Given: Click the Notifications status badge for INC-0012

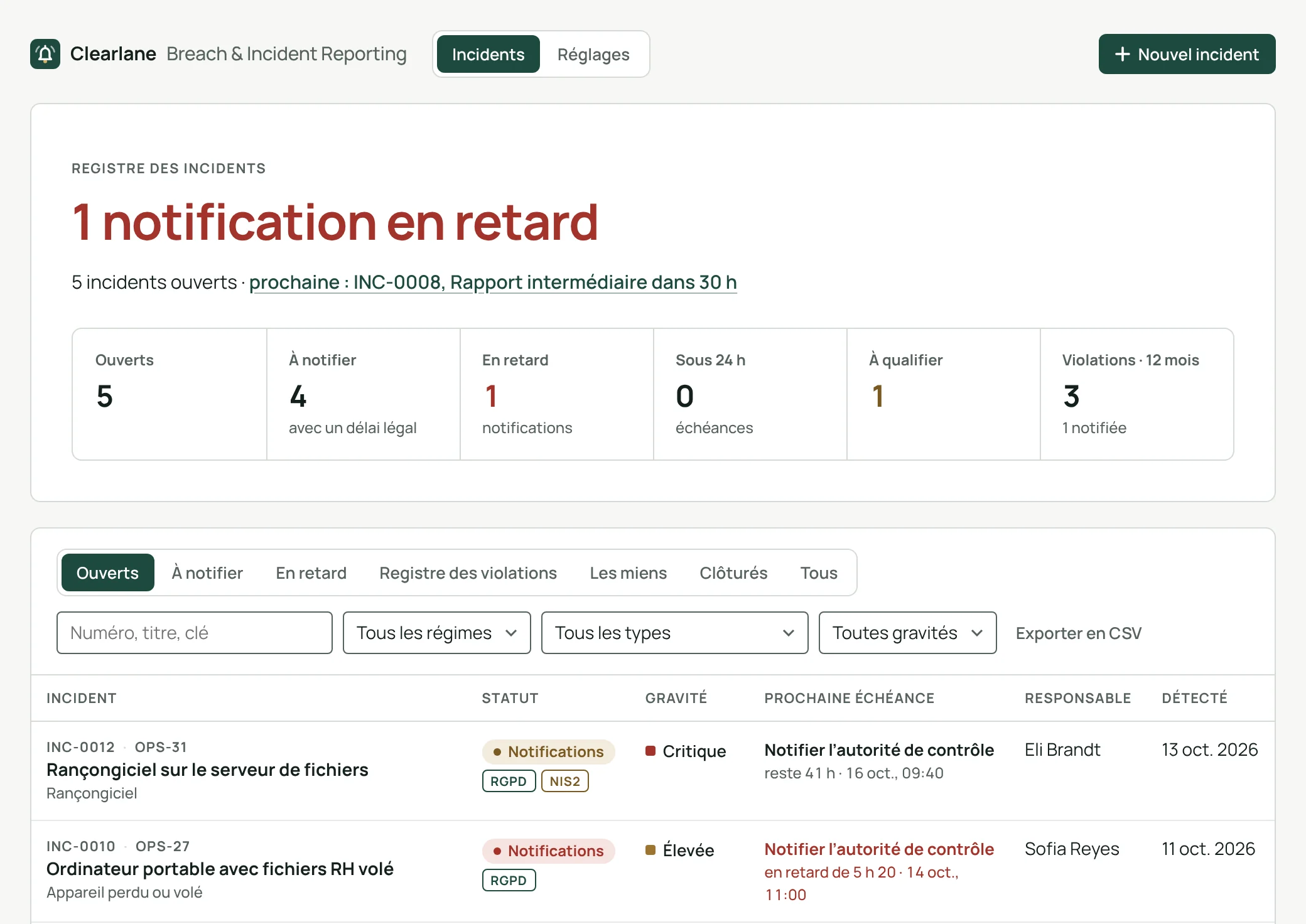Looking at the screenshot, I should click(548, 751).
